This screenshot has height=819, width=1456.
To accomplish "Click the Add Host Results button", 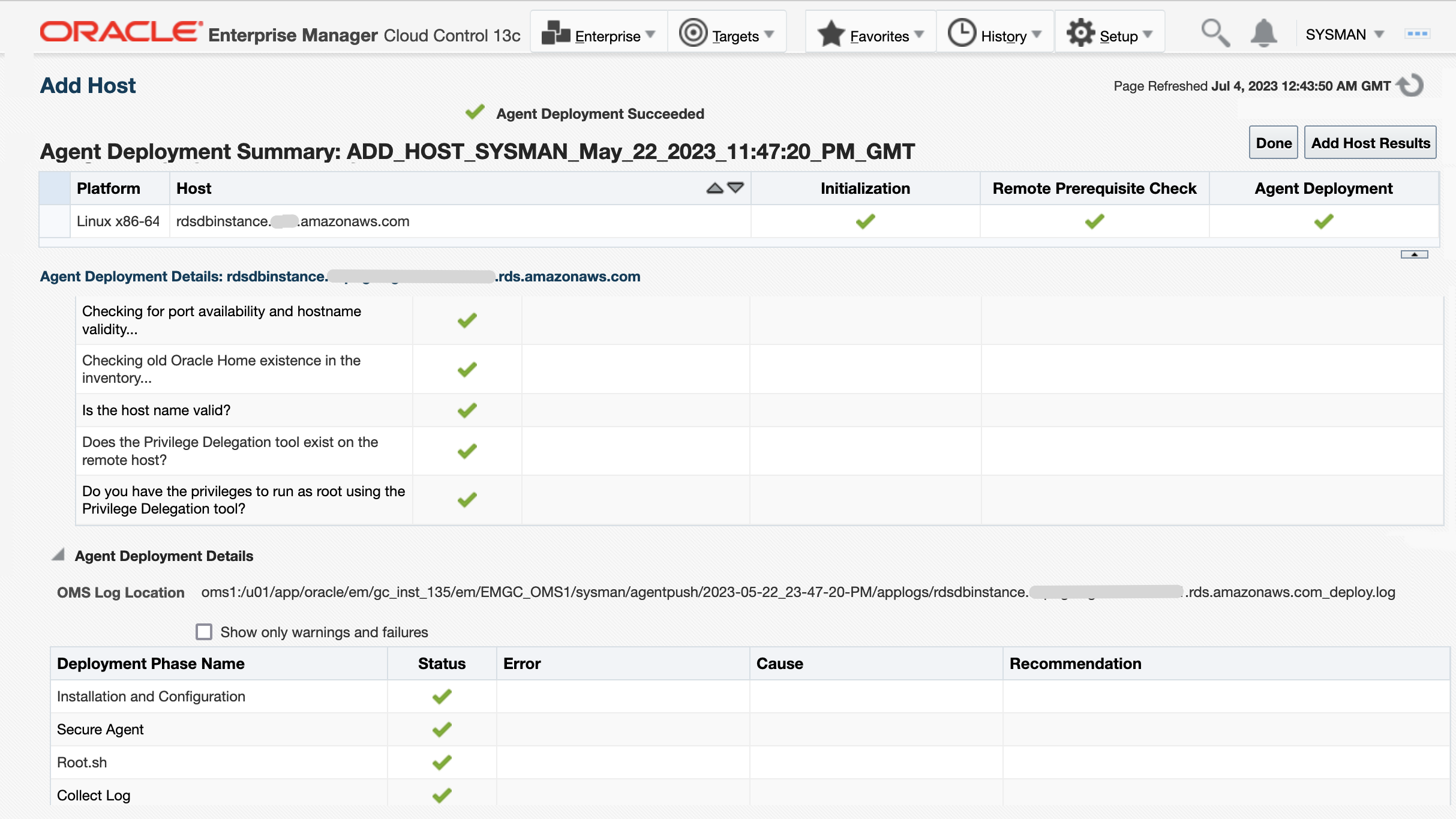I will click(x=1370, y=143).
